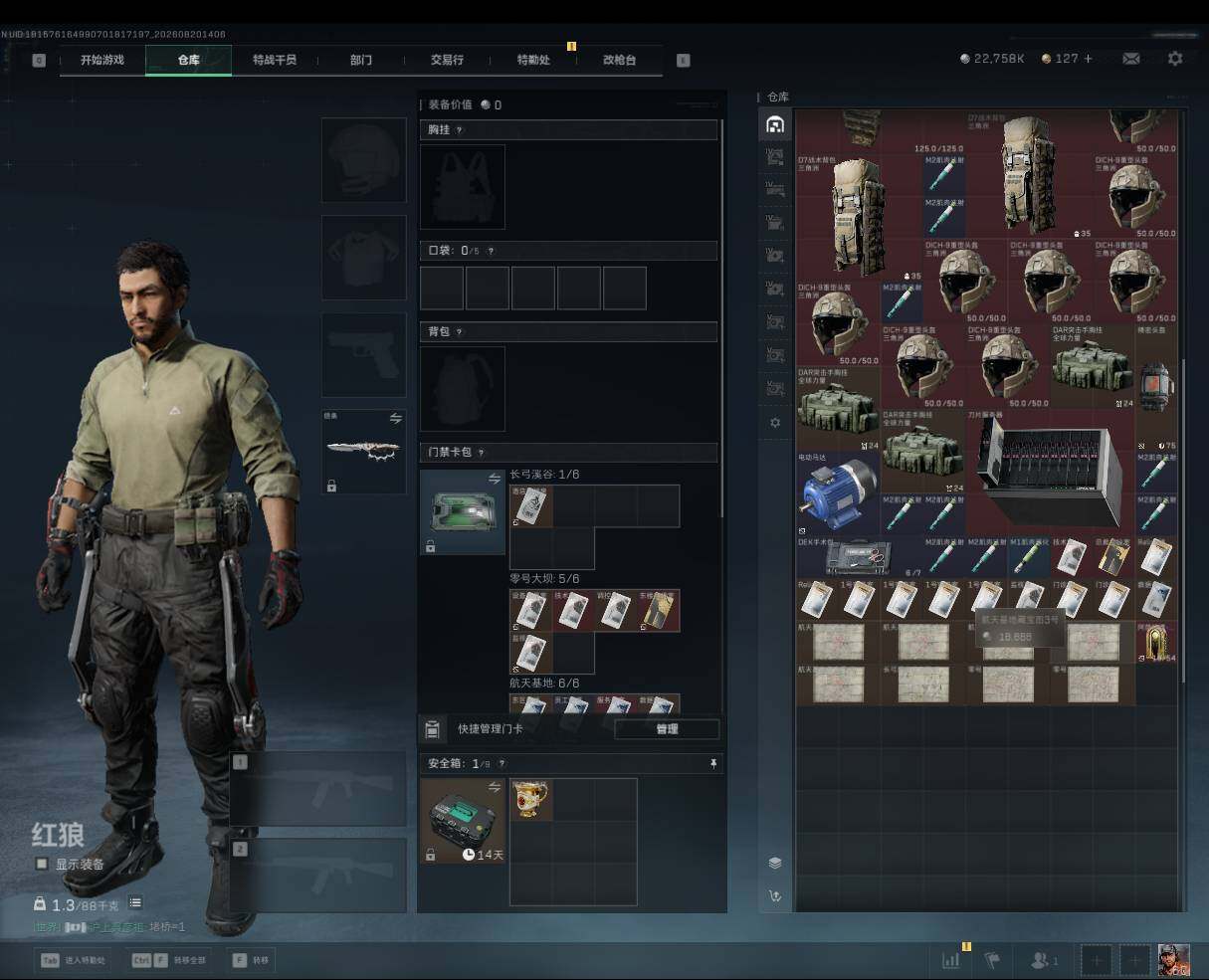Open the stats chart icon in bottom bar
Viewport: 1209px width, 980px height.
951,960
